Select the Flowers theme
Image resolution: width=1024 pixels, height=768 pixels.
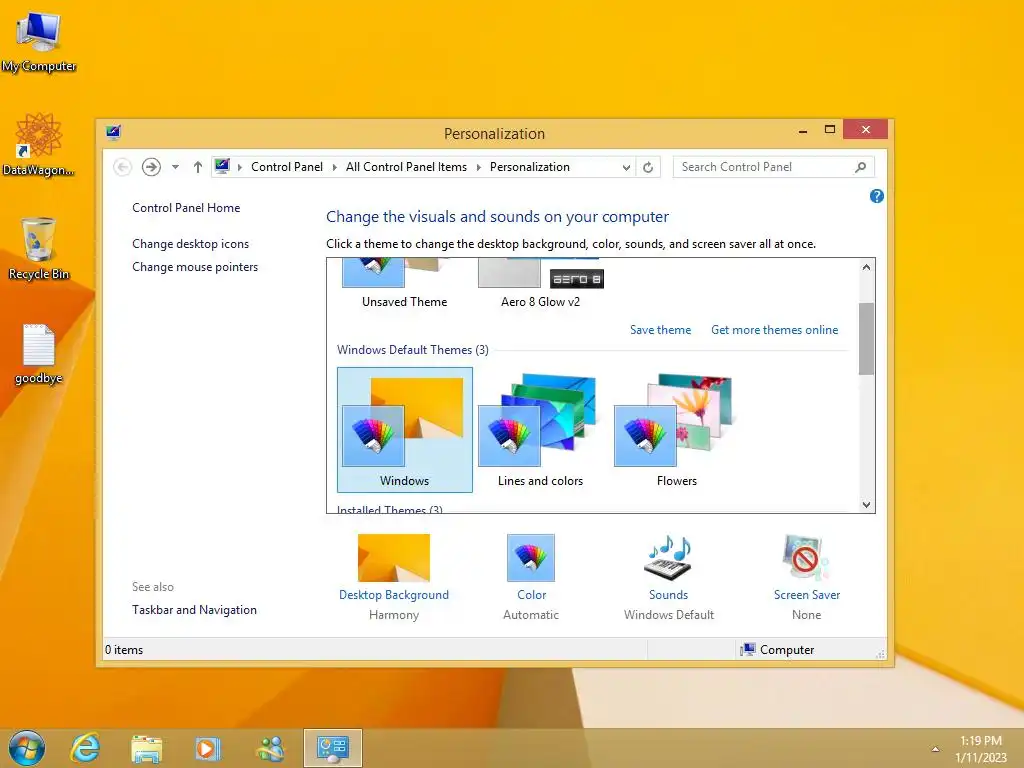point(677,430)
